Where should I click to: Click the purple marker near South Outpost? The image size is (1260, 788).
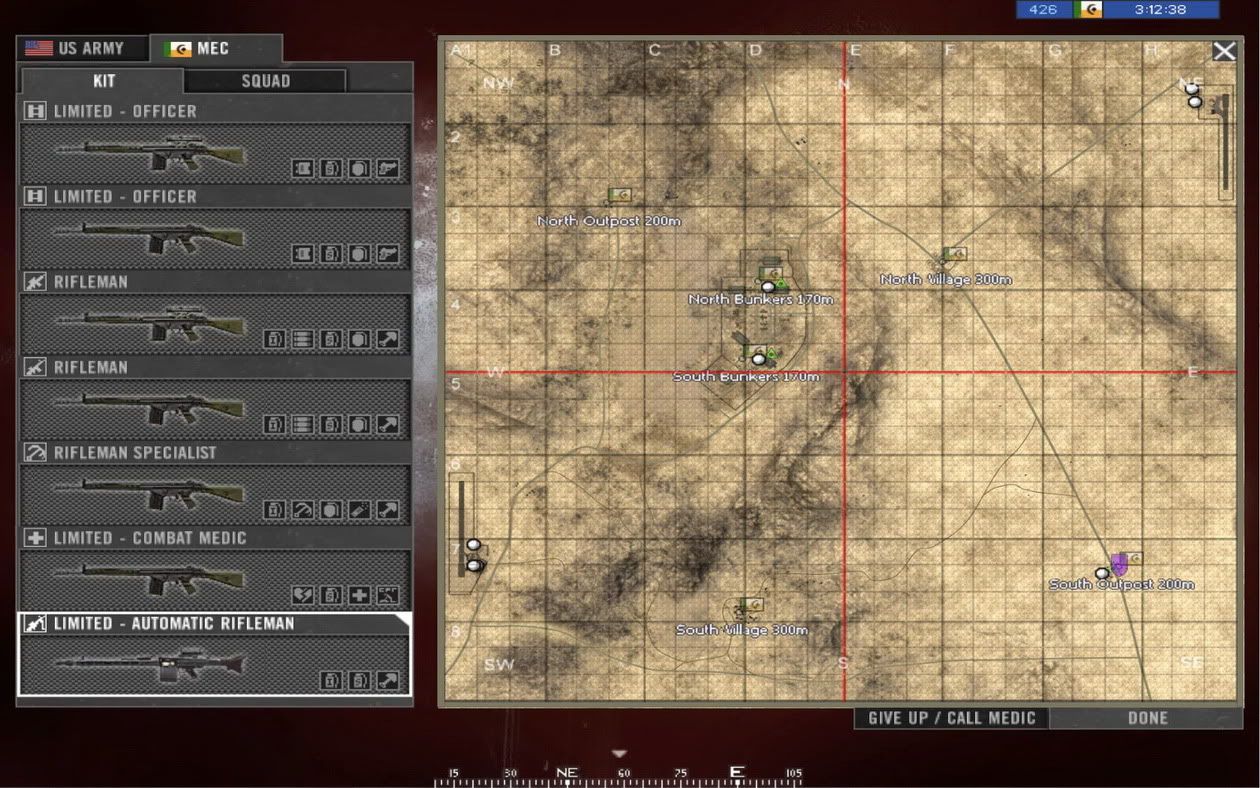[1119, 564]
